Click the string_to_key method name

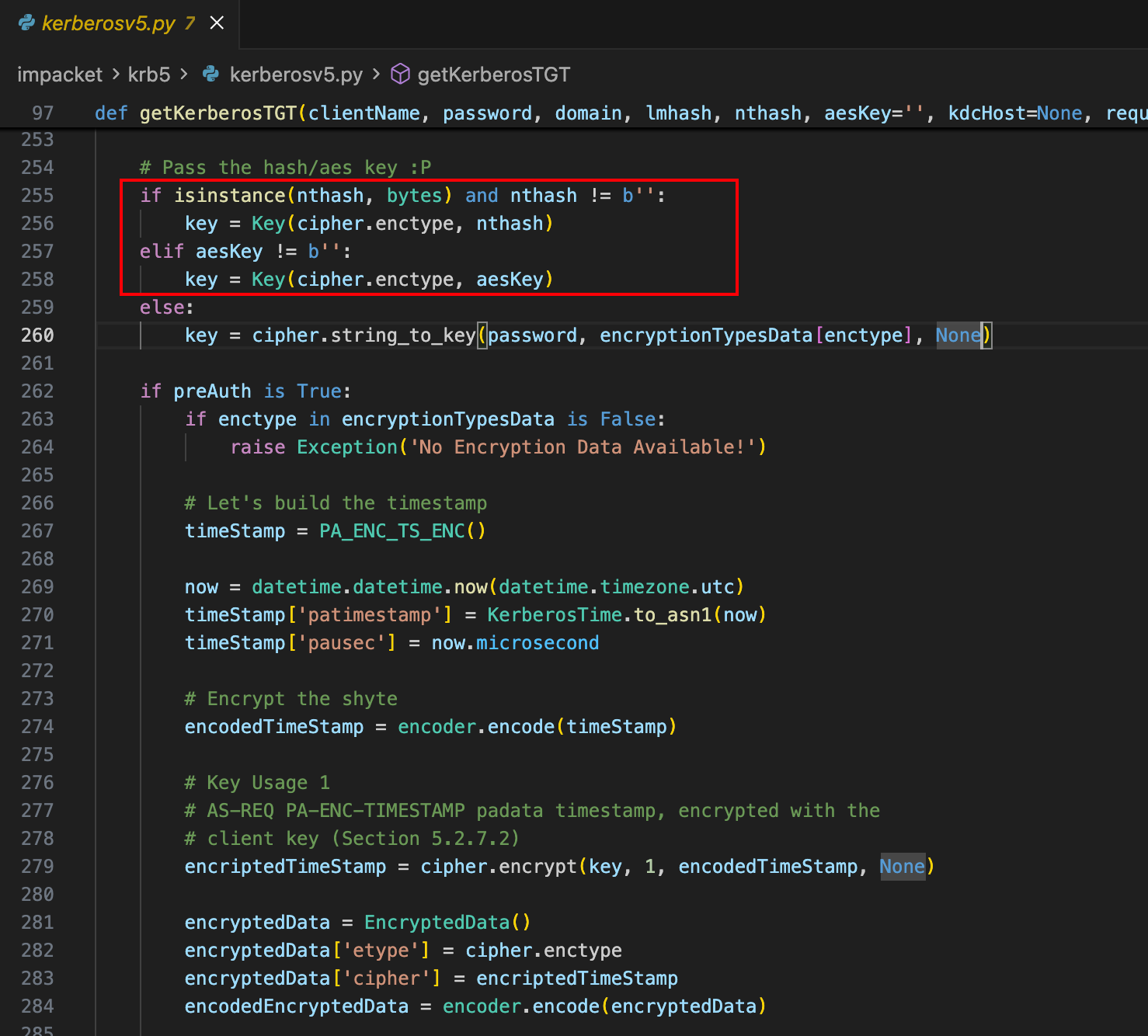click(403, 335)
